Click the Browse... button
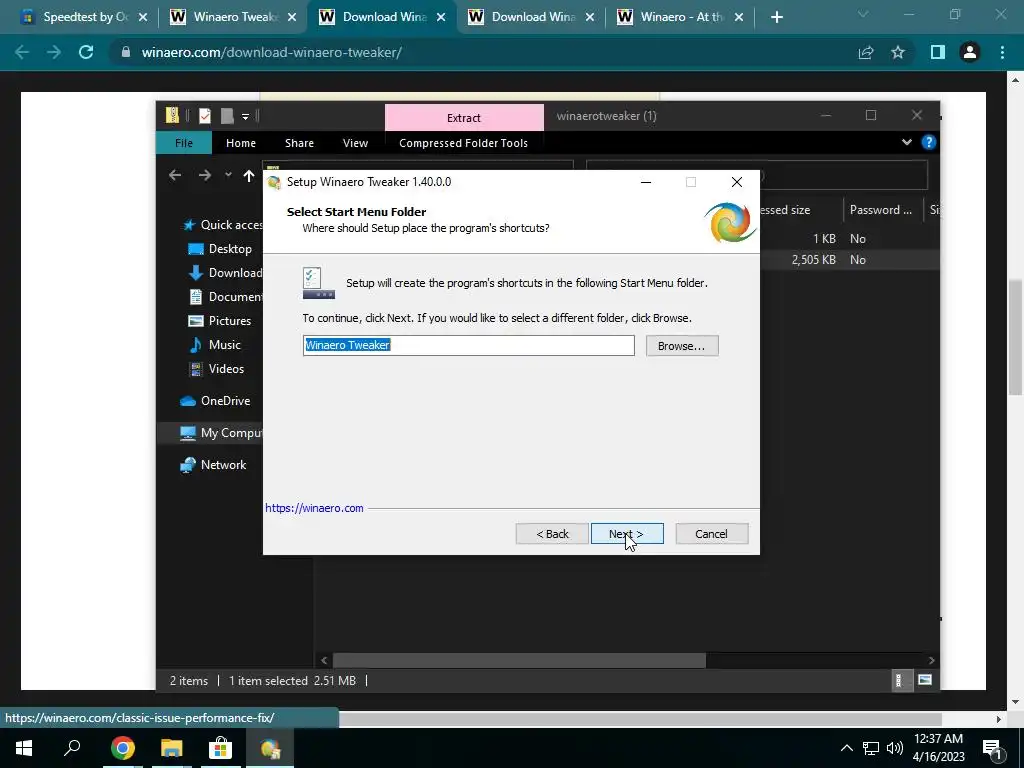 682,345
